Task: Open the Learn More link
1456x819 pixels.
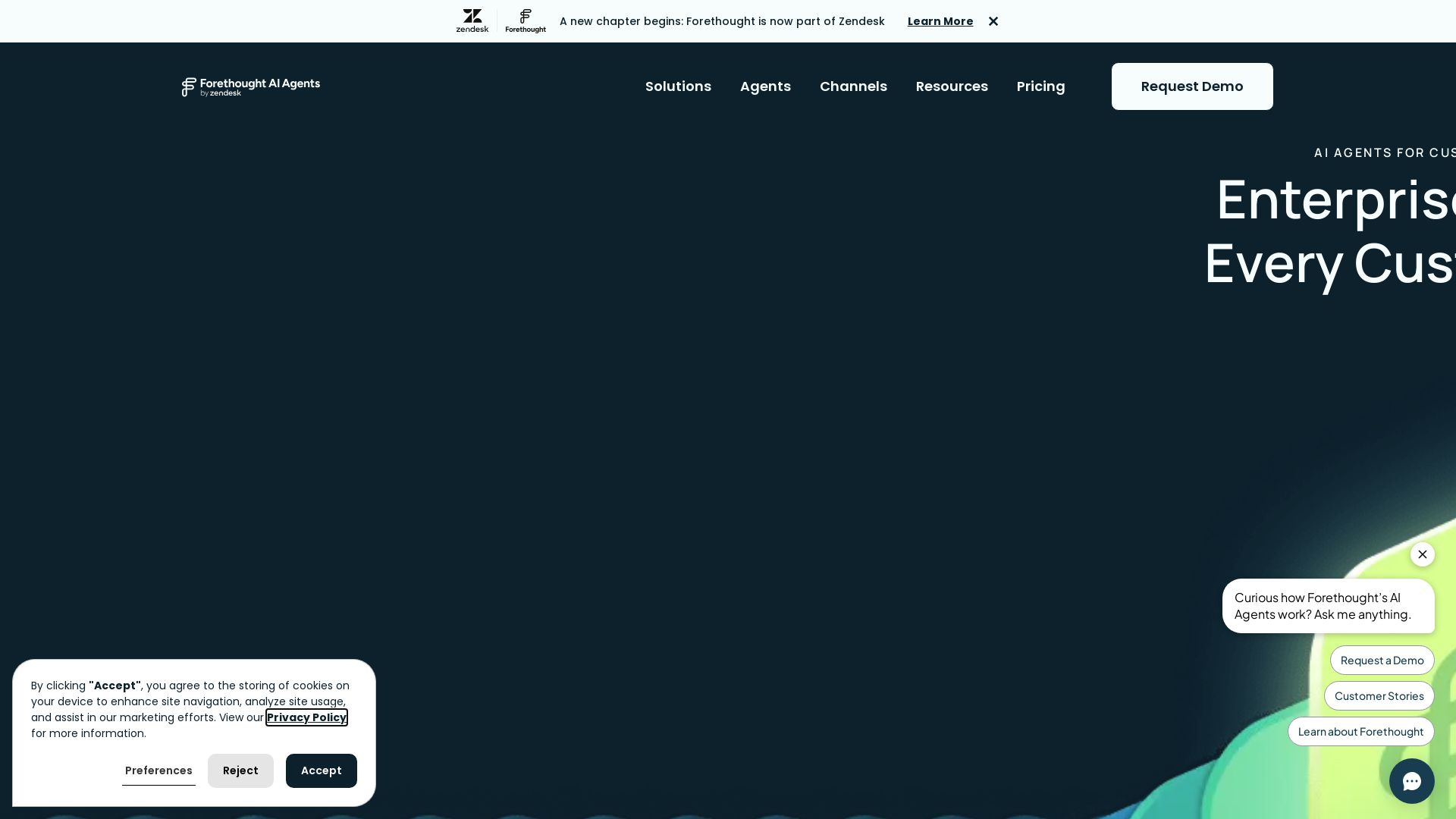Action: click(x=940, y=21)
